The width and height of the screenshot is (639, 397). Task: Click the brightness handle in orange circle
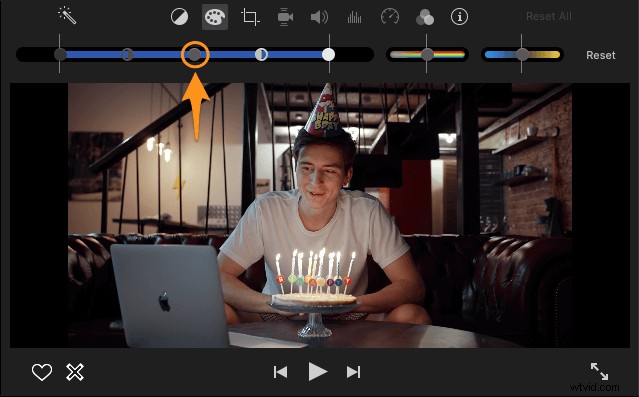(195, 54)
